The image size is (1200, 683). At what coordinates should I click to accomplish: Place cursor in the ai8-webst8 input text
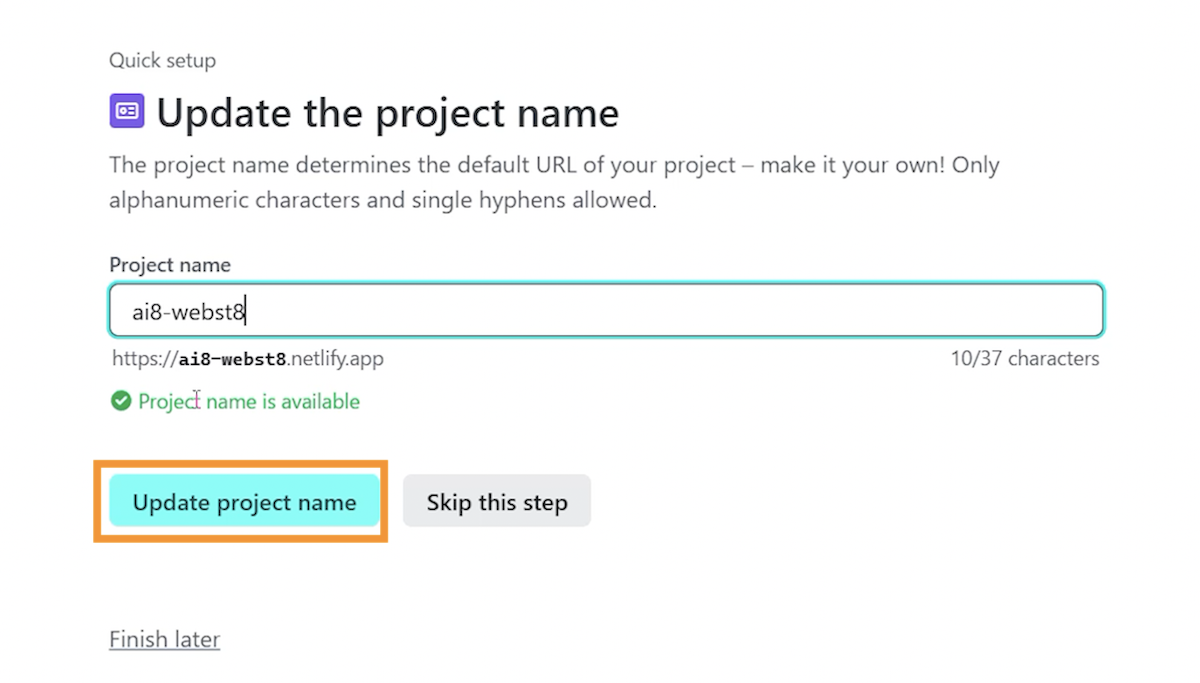[x=189, y=312]
